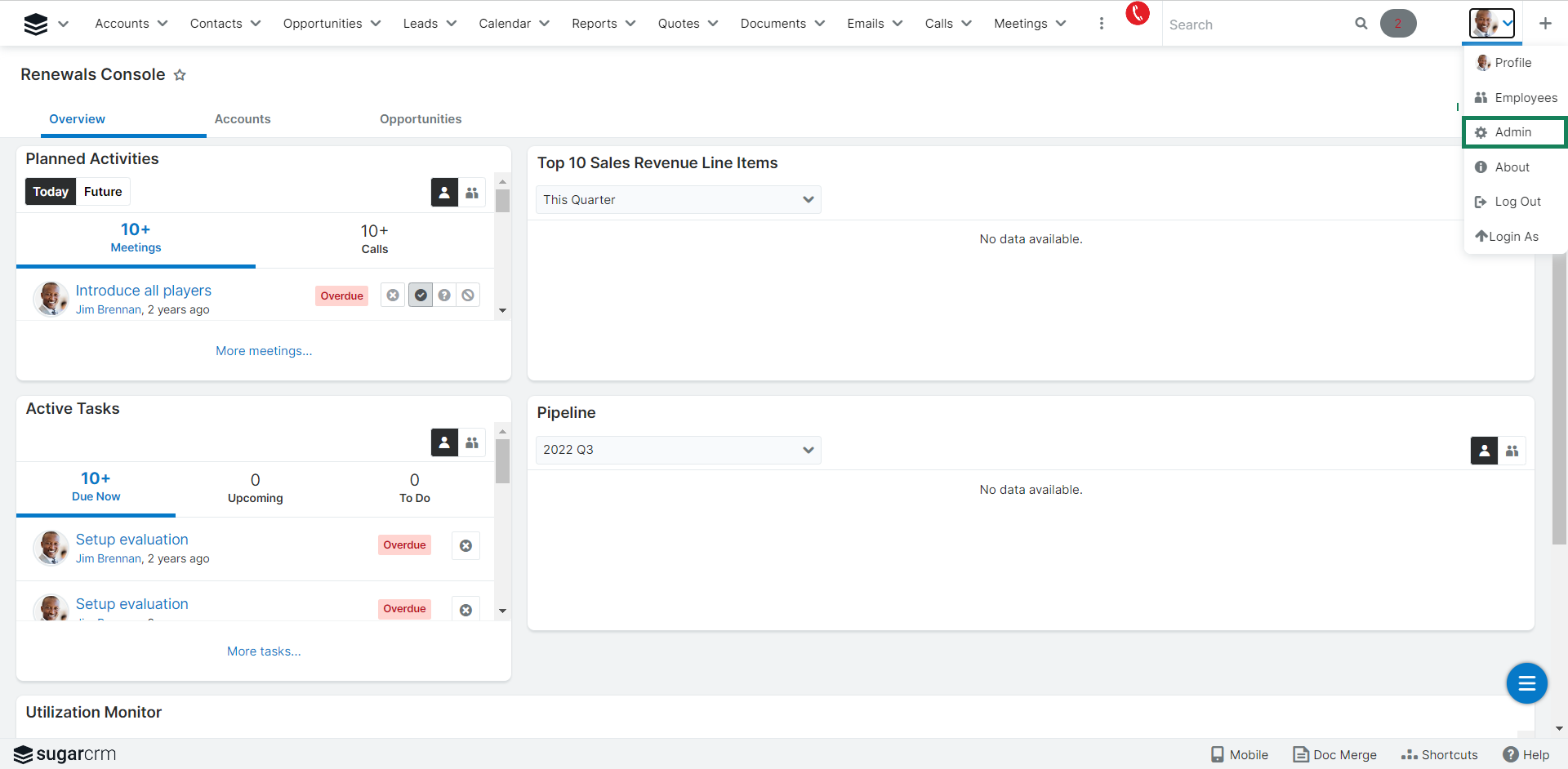Switch Planned Activities to Future
This screenshot has height=769, width=1568.
pyautogui.click(x=103, y=192)
